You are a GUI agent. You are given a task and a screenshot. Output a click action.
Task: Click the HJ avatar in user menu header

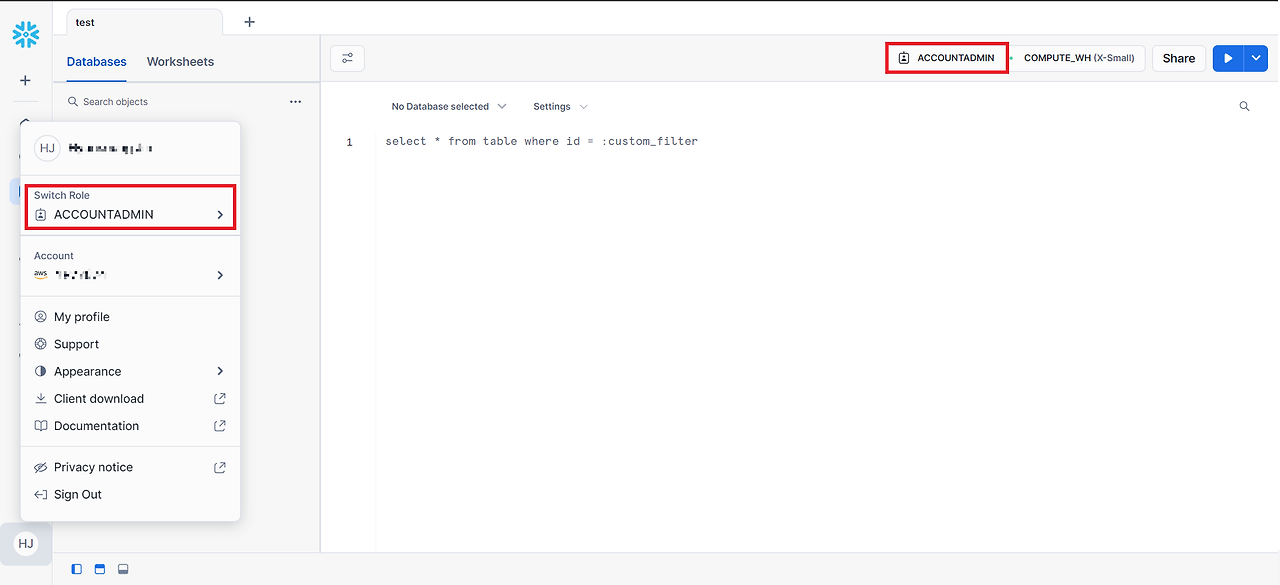pyautogui.click(x=47, y=148)
